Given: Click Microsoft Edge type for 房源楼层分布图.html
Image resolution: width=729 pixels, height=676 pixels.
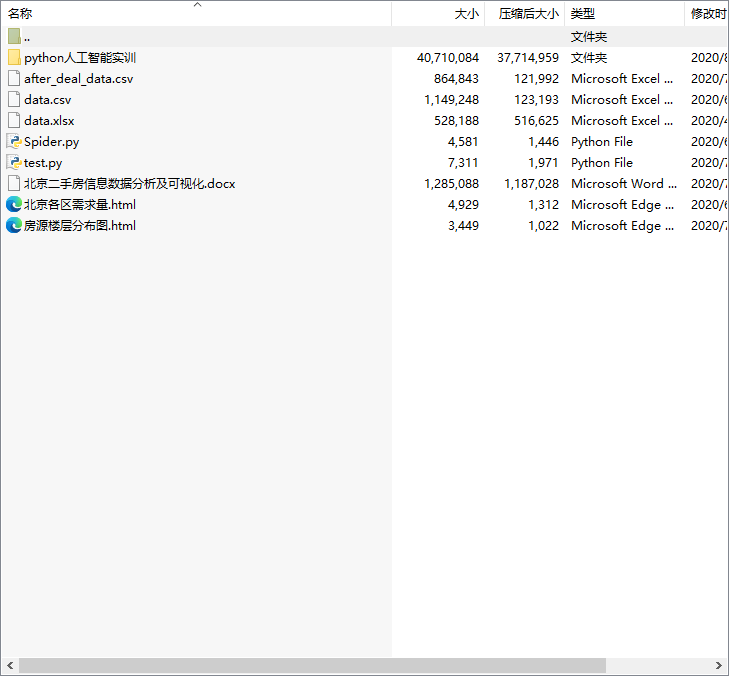Looking at the screenshot, I should click(x=622, y=225).
